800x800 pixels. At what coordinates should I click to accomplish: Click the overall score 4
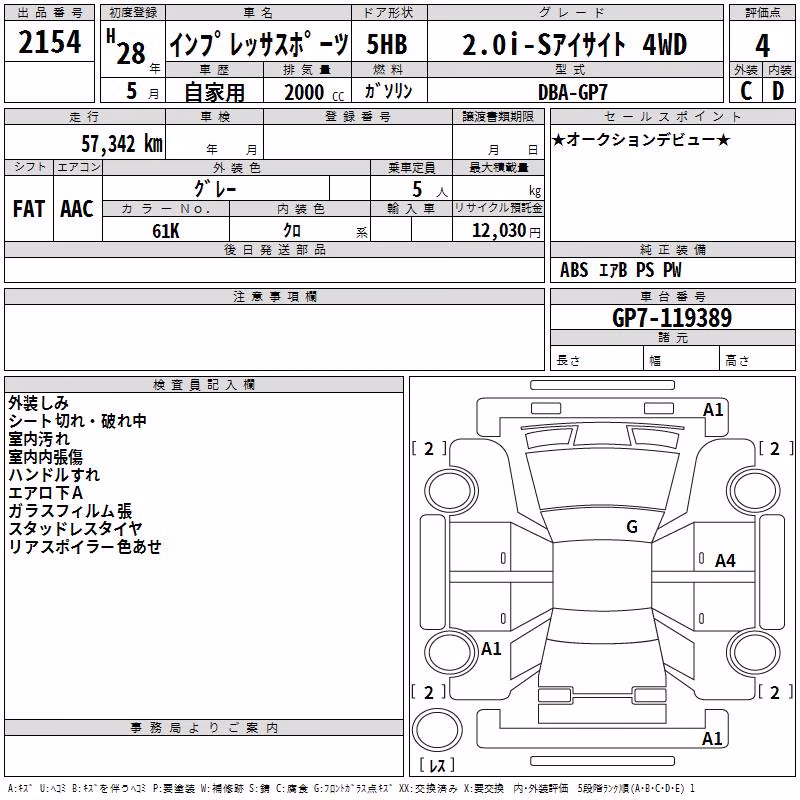coord(762,46)
